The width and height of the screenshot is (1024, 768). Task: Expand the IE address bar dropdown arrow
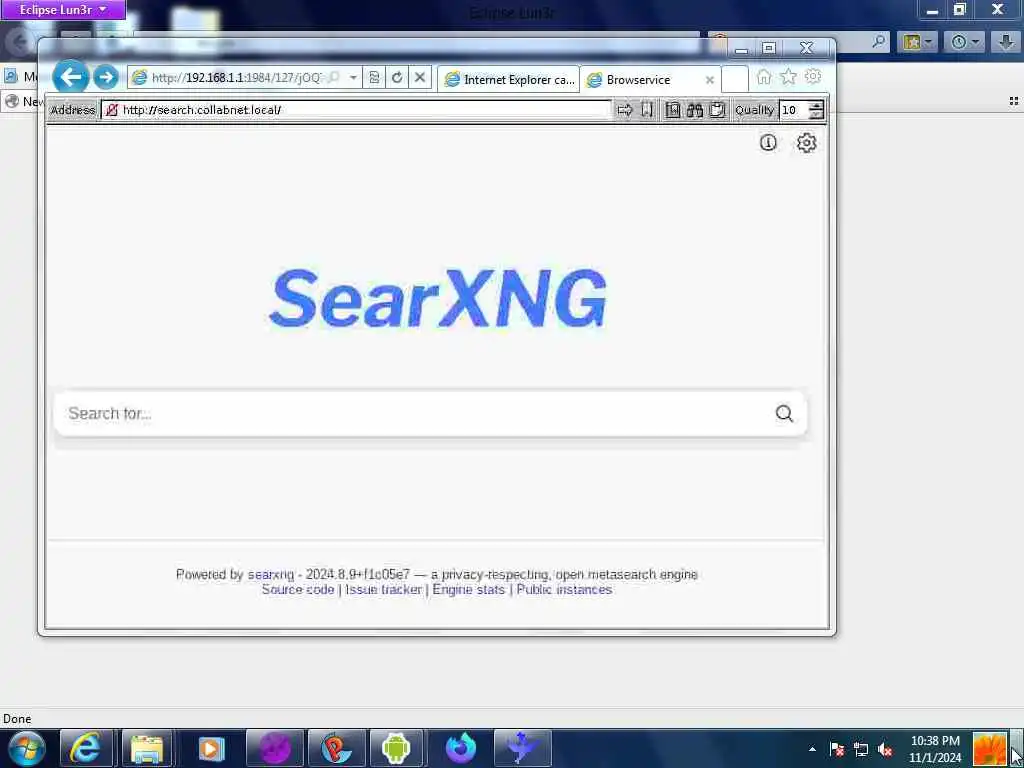(x=353, y=78)
